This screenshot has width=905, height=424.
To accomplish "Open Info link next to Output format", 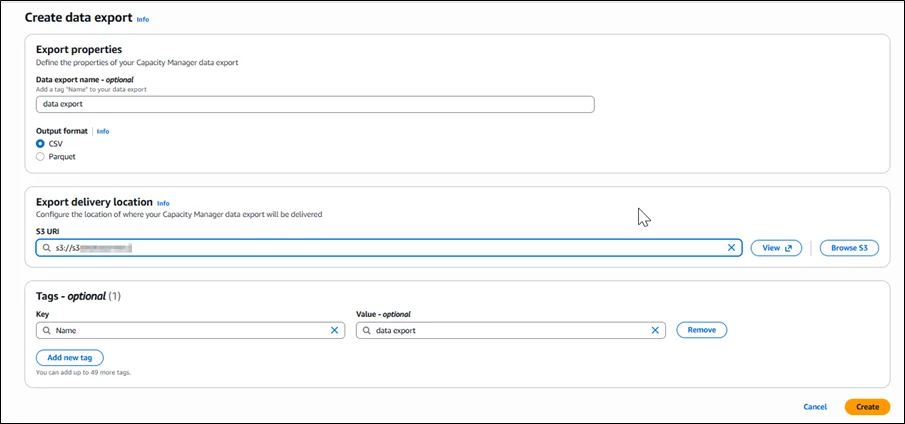I will [x=103, y=131].
